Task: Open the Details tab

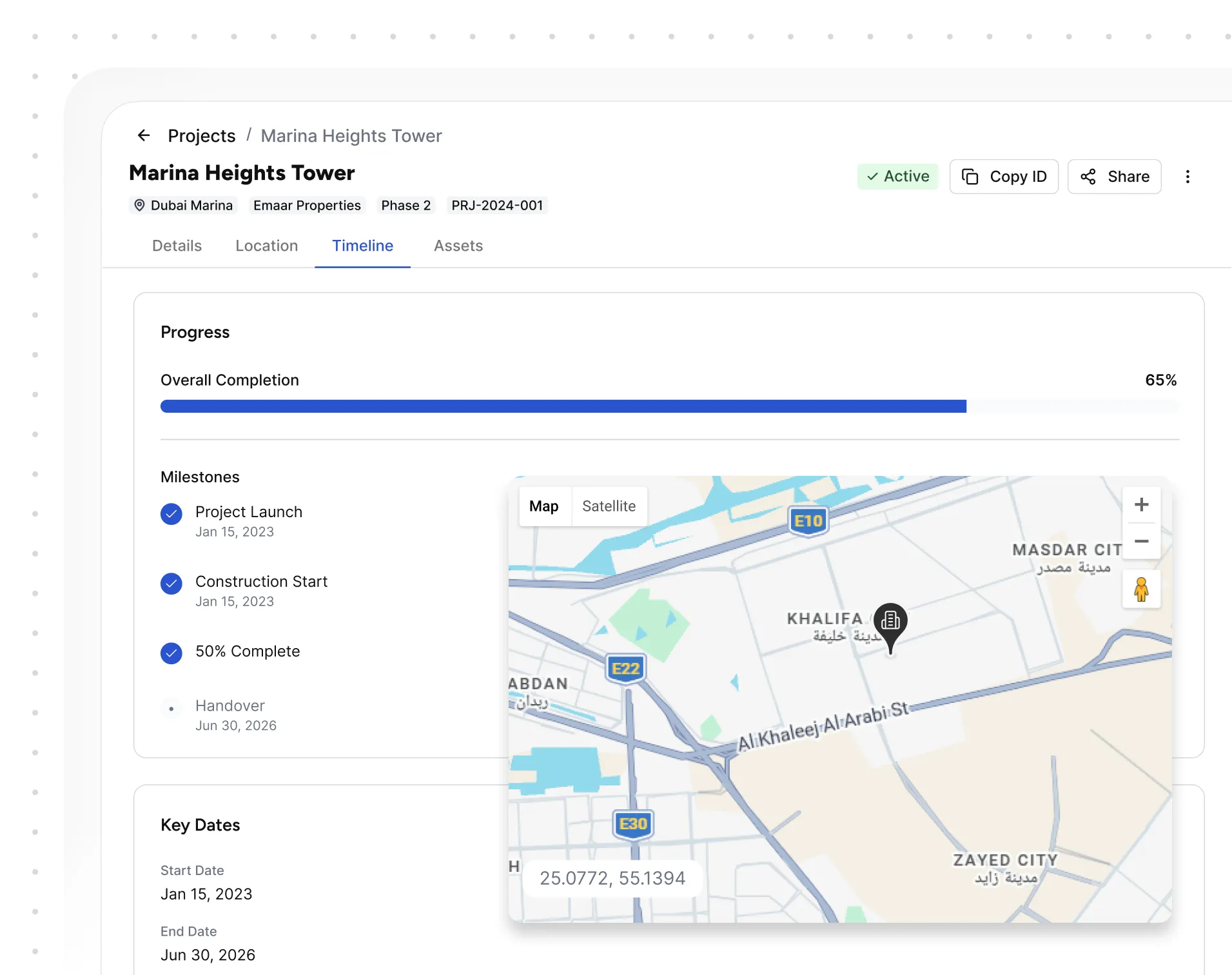Action: [177, 246]
